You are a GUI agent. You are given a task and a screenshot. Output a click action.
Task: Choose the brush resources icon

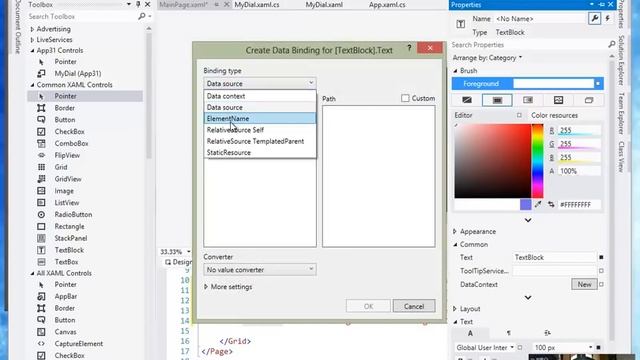[x=589, y=100]
